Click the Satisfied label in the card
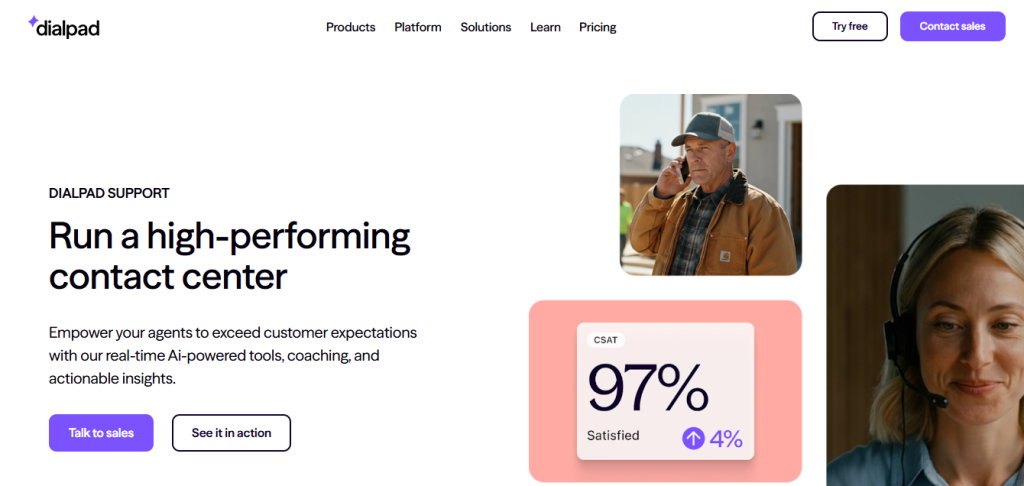Image resolution: width=1024 pixels, height=486 pixels. pyautogui.click(x=613, y=436)
